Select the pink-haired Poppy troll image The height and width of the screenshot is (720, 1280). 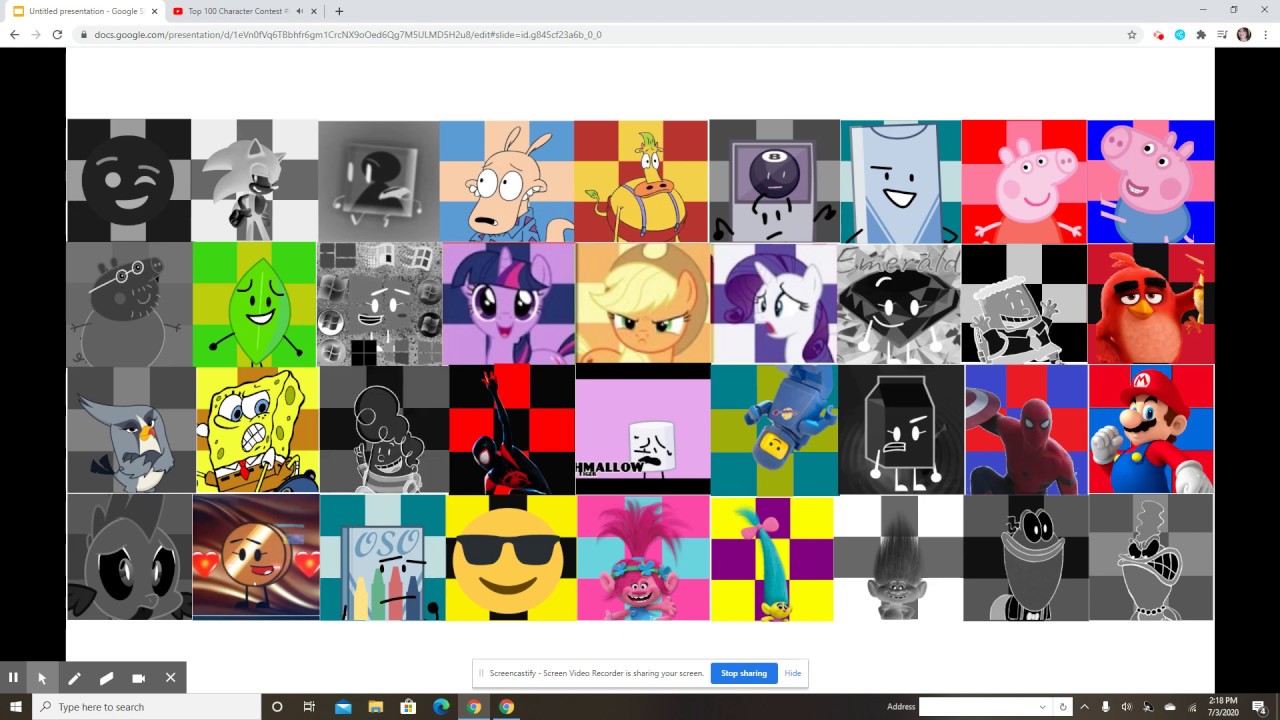[x=643, y=558]
